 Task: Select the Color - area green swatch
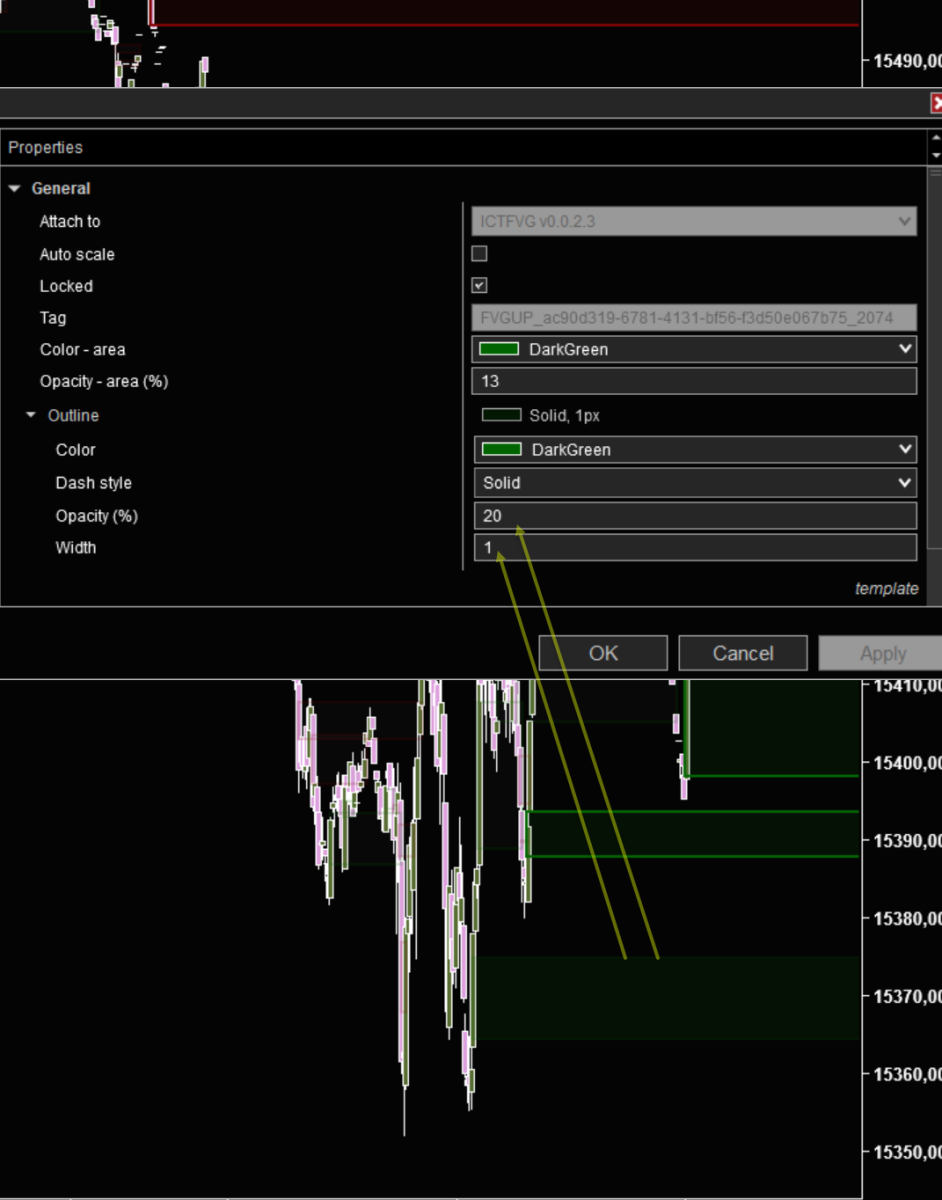click(x=500, y=349)
